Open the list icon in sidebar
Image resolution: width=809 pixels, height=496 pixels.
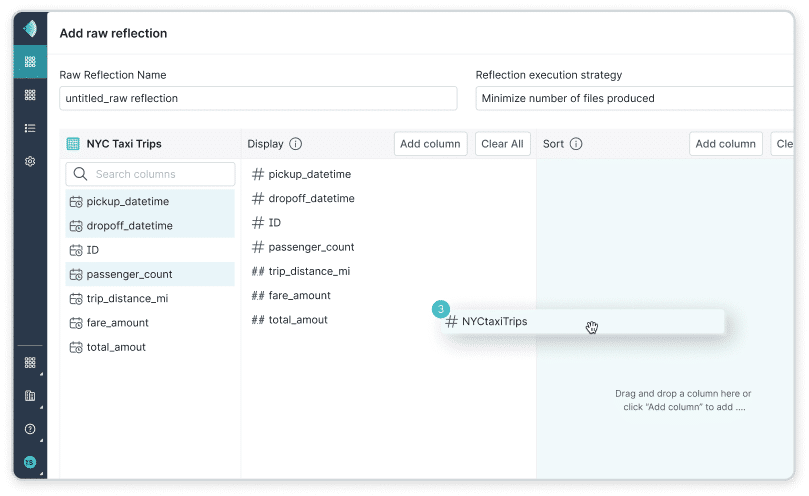click(x=30, y=128)
